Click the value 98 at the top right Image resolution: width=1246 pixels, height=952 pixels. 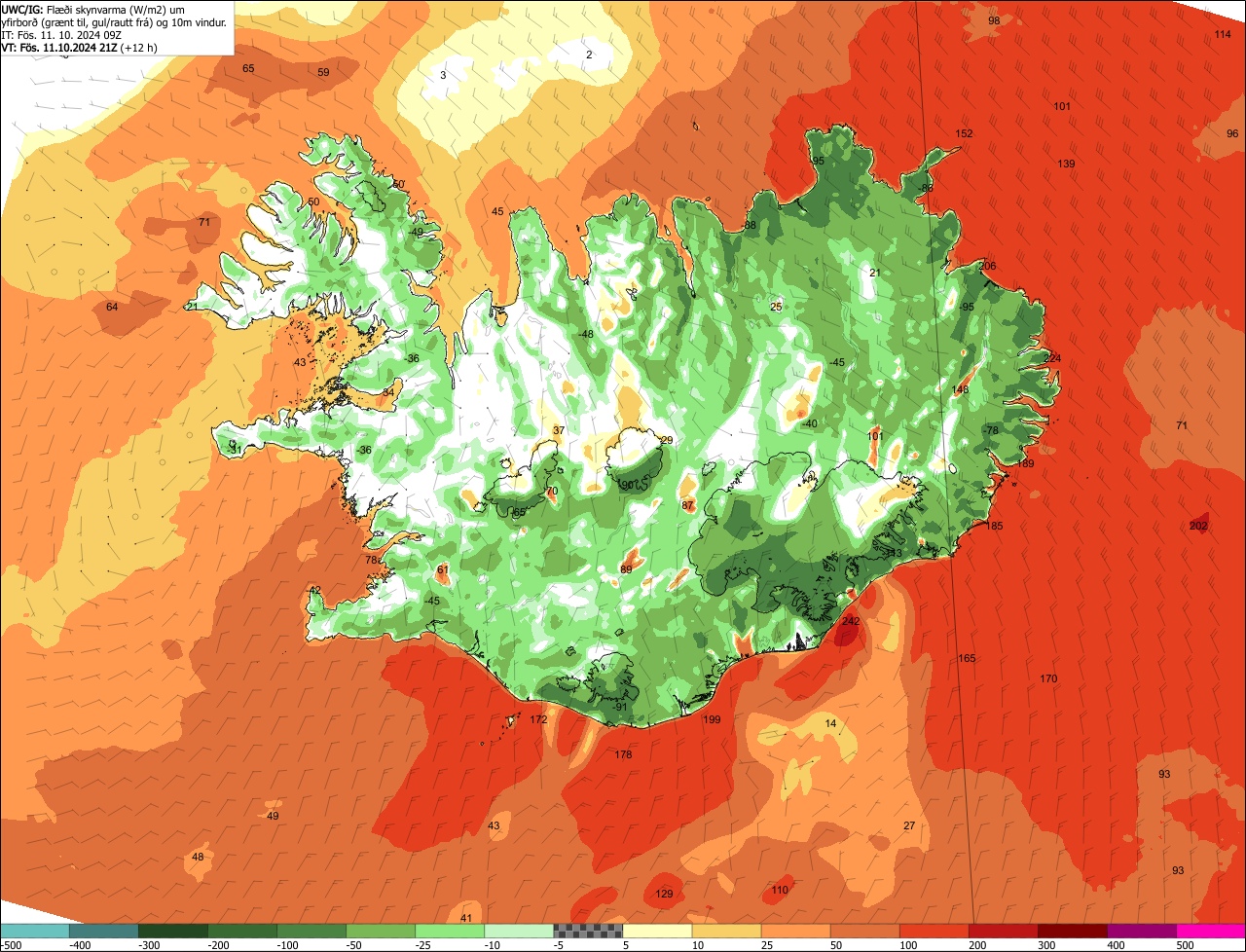pyautogui.click(x=994, y=21)
